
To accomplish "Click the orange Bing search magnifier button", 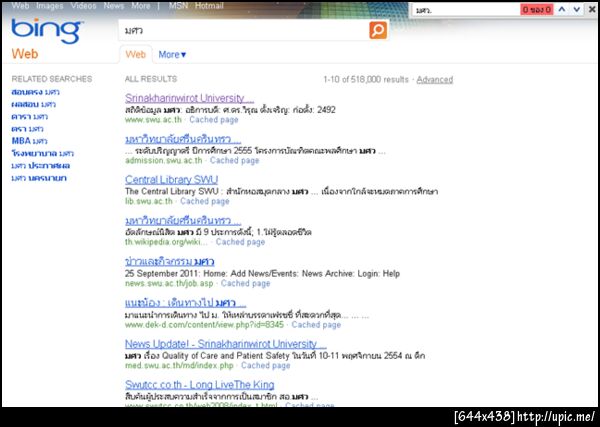I will point(378,30).
